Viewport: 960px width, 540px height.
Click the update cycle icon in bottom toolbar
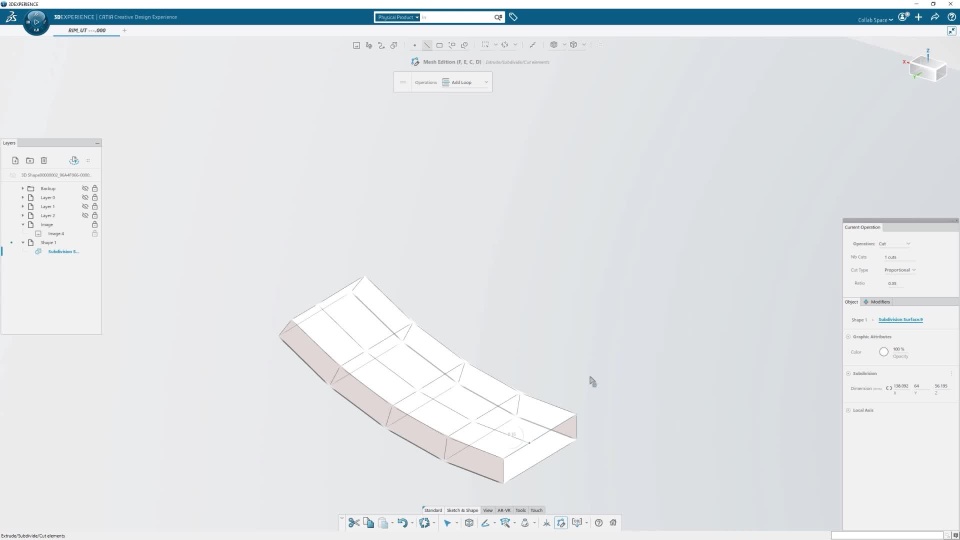click(424, 522)
